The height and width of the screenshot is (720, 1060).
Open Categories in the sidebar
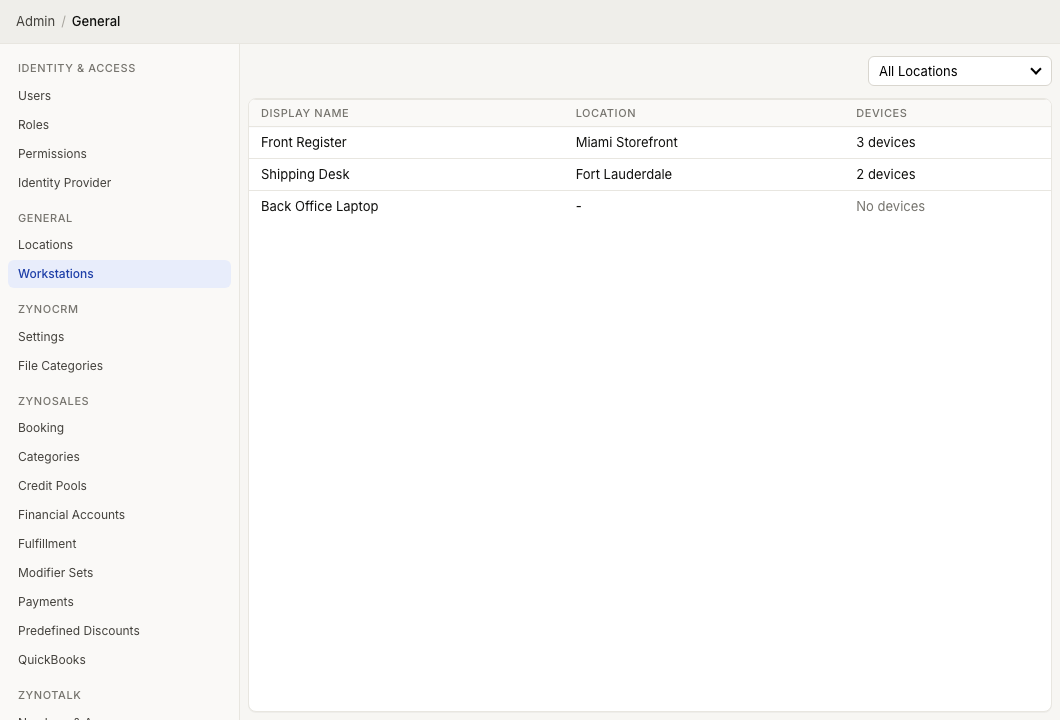point(119,457)
